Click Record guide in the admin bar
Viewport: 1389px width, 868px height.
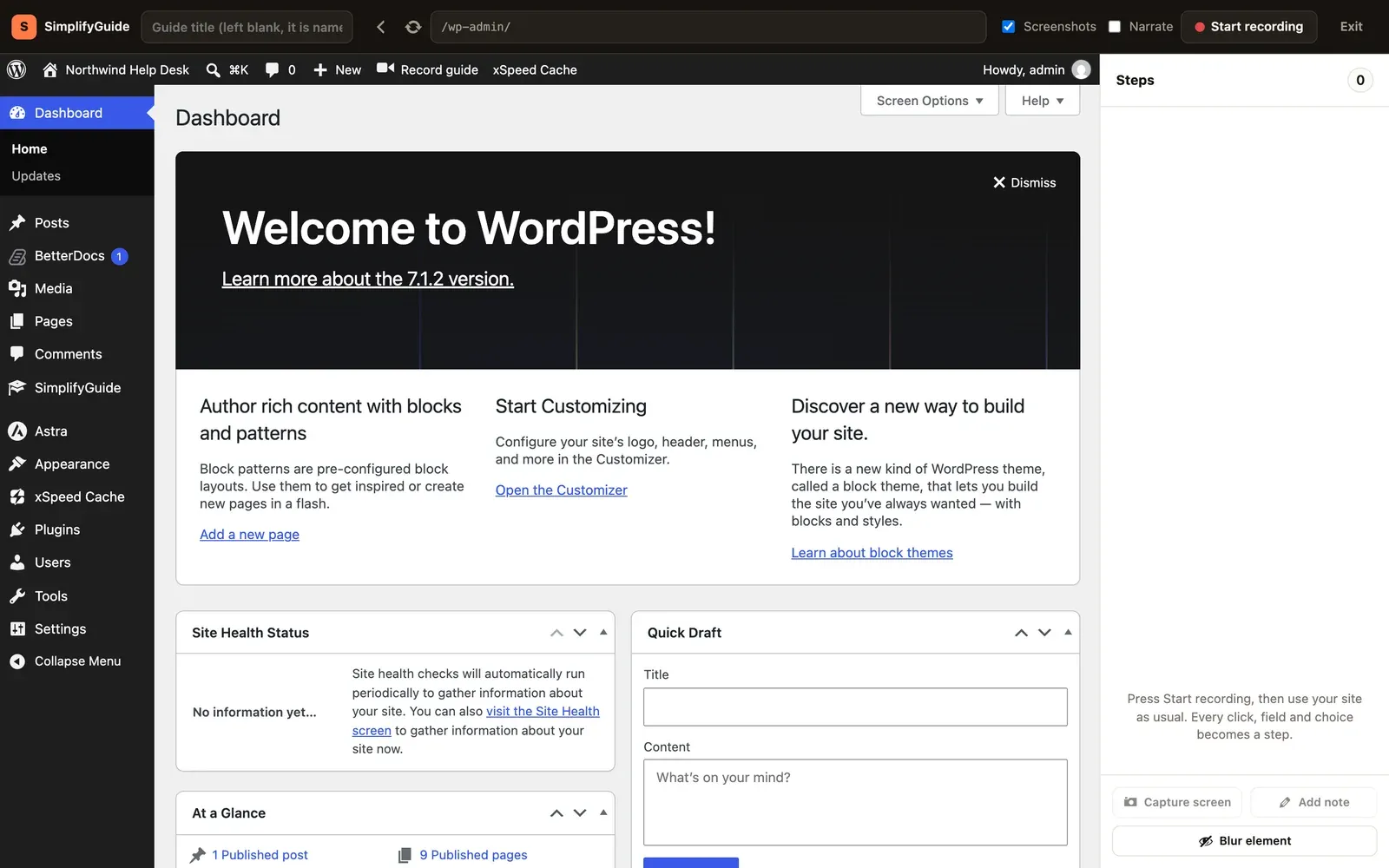(427, 69)
